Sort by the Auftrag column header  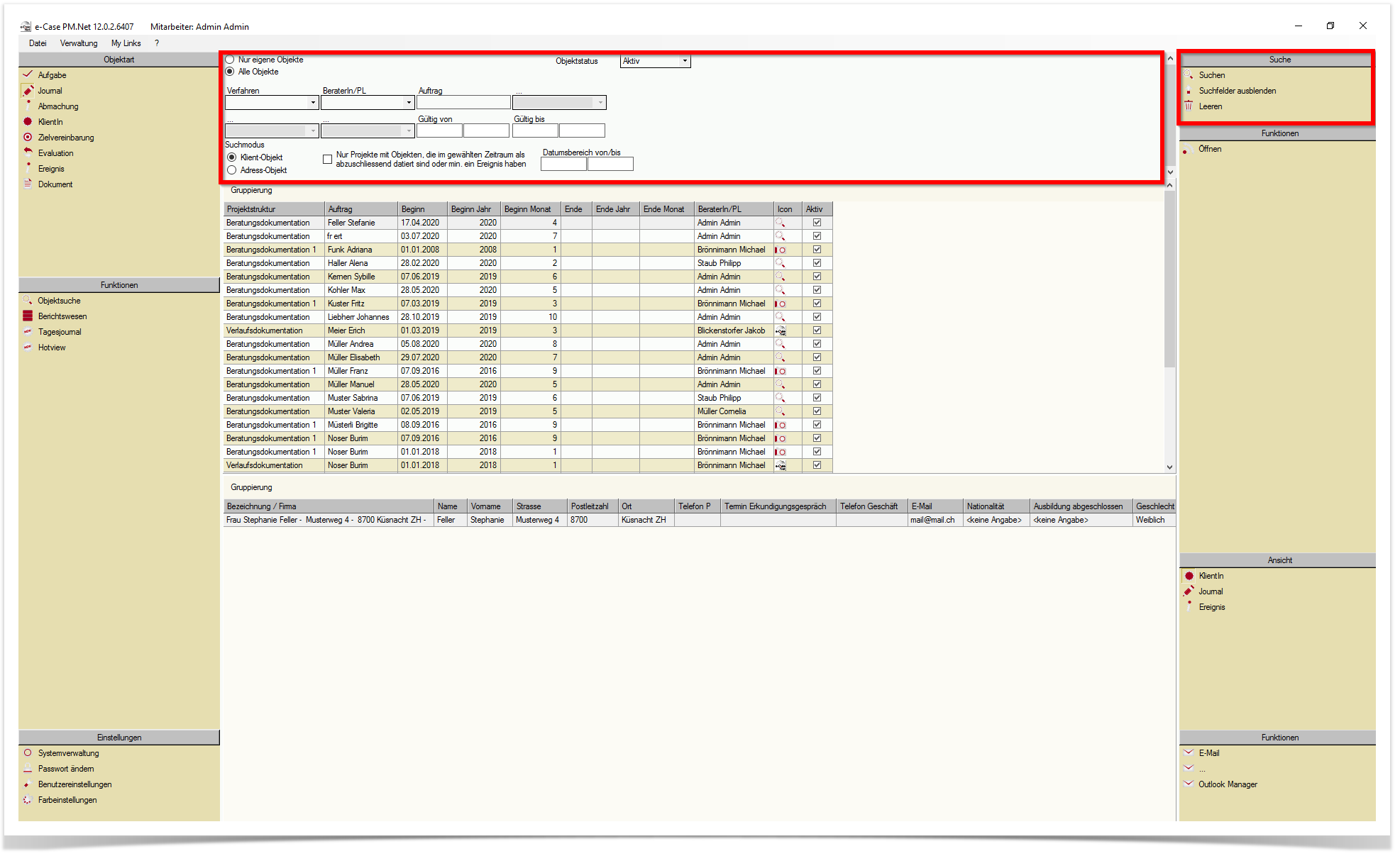pos(360,209)
